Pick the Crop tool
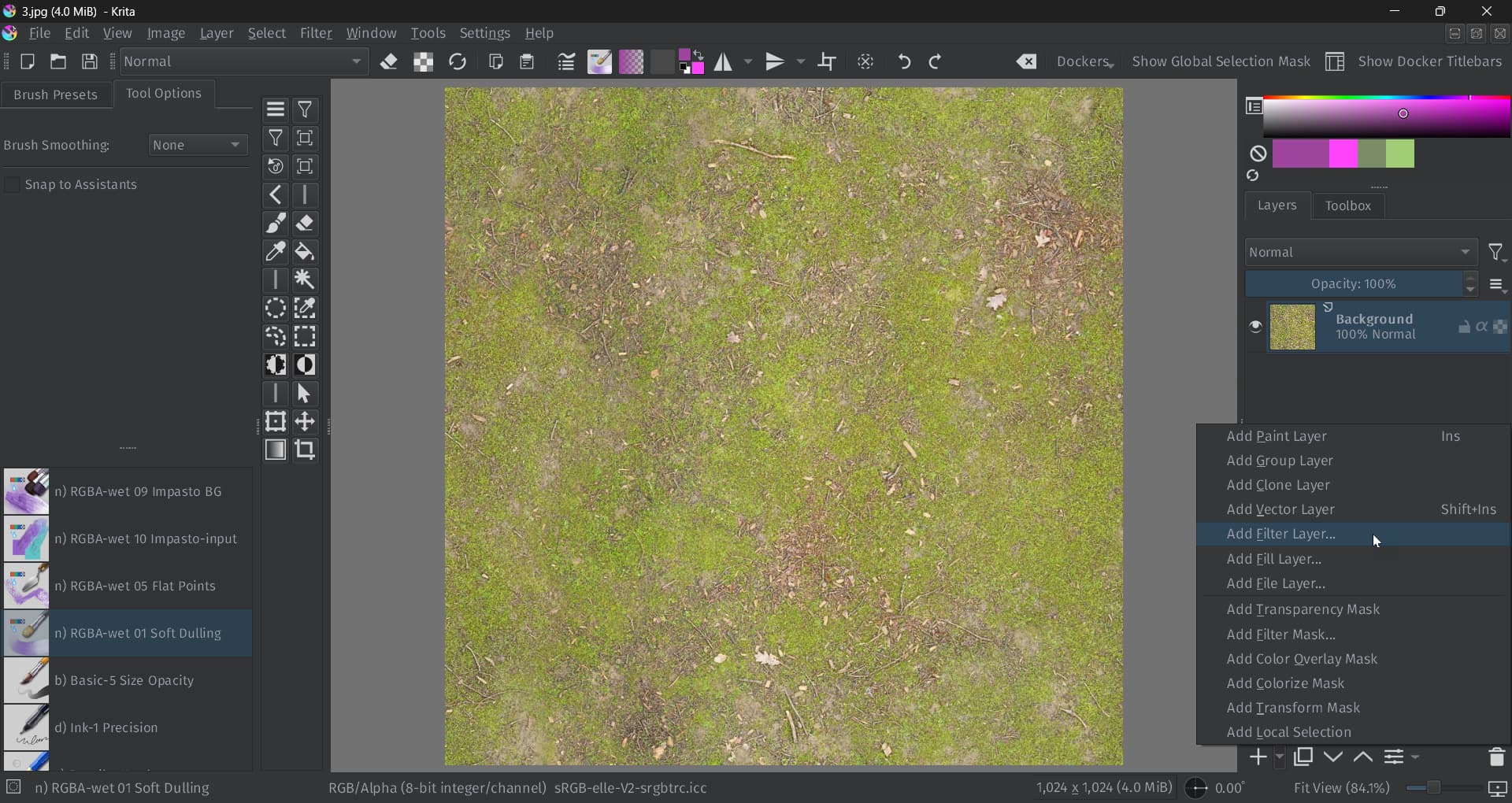1512x803 pixels. (x=305, y=450)
